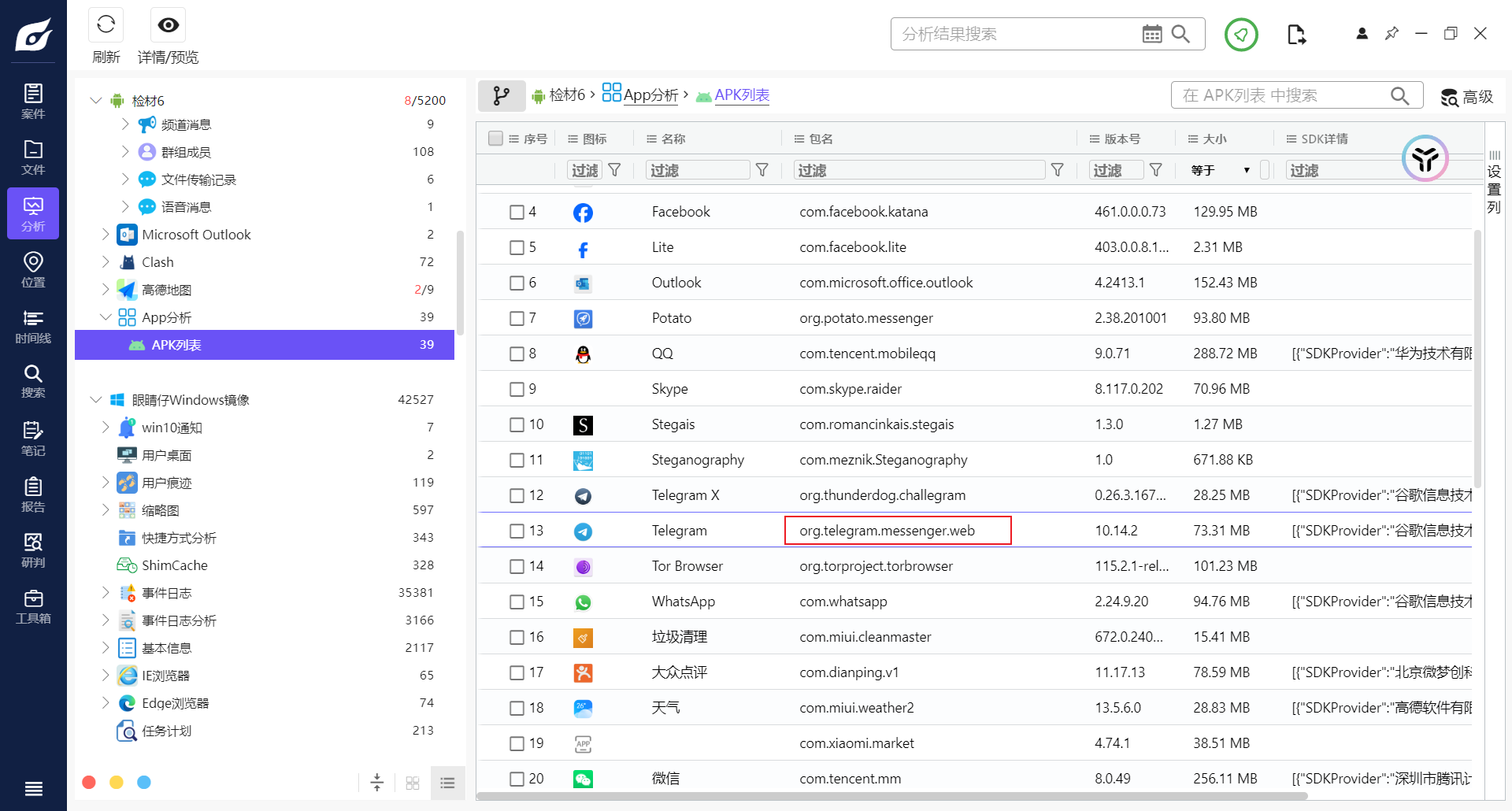Click the green circular navigation icon
Viewport: 1512px width, 811px height.
pyautogui.click(x=1241, y=34)
